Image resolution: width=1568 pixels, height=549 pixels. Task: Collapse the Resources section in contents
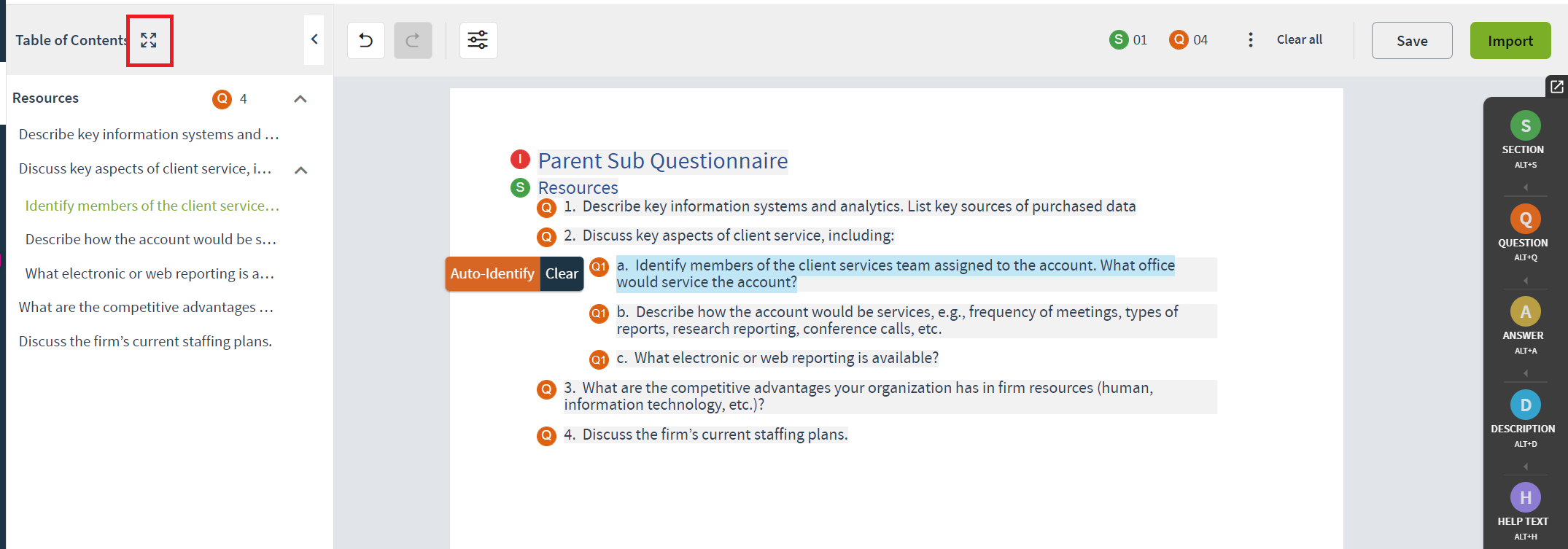coord(300,98)
